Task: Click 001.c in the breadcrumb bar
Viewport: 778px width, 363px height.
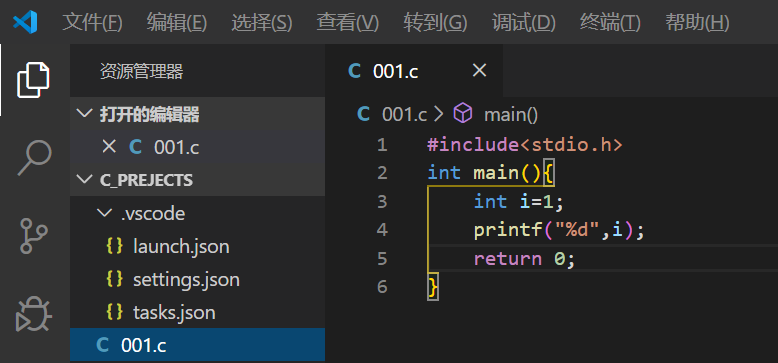Action: [x=404, y=115]
